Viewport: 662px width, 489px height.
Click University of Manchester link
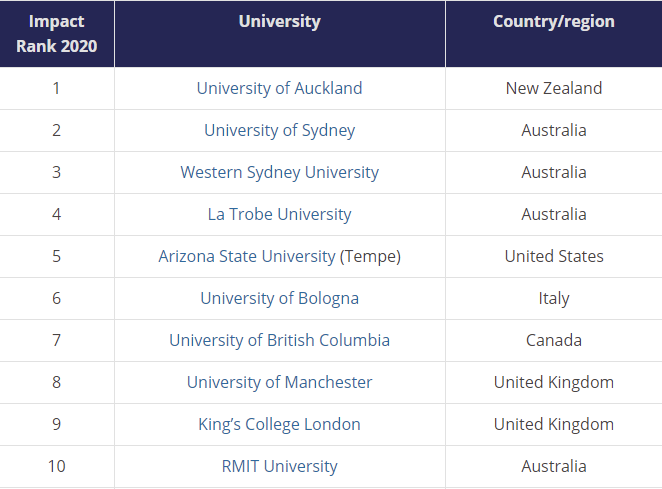coord(279,382)
